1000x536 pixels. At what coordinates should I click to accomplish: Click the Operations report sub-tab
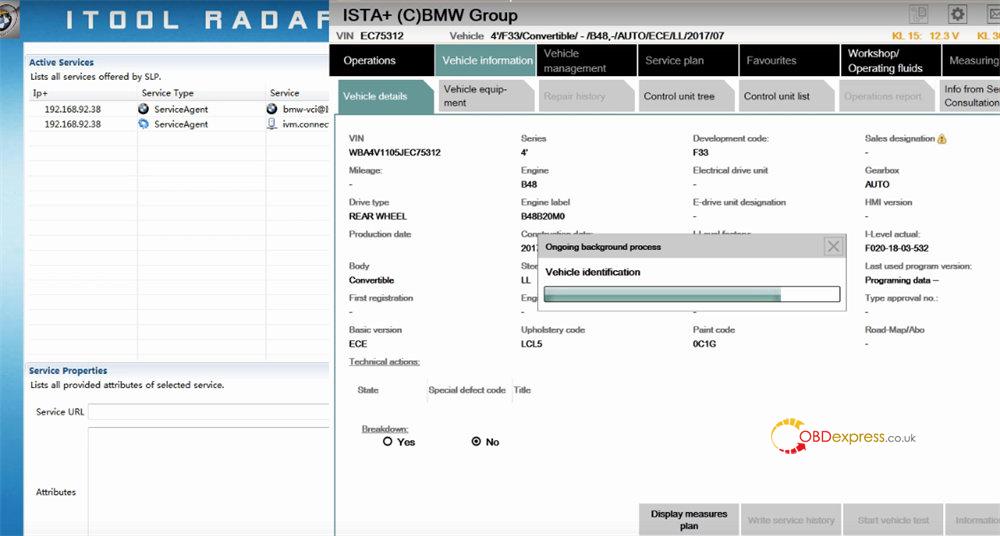tap(887, 96)
